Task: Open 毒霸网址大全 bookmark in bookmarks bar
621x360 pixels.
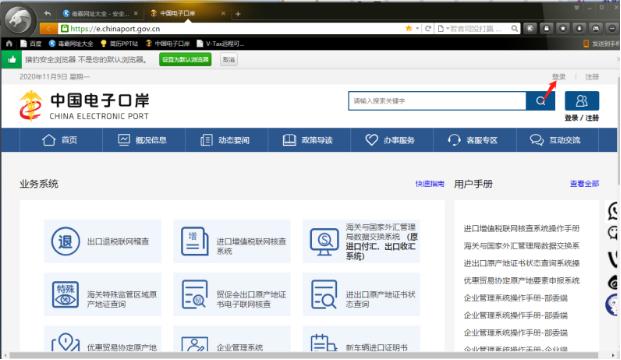Action: point(71,44)
